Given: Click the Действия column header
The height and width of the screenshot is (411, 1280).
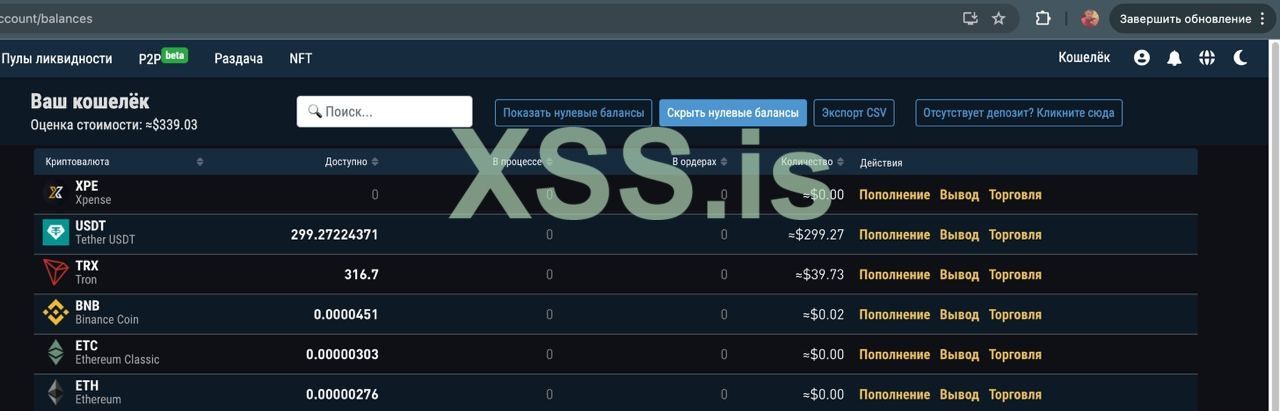Looking at the screenshot, I should [881, 162].
